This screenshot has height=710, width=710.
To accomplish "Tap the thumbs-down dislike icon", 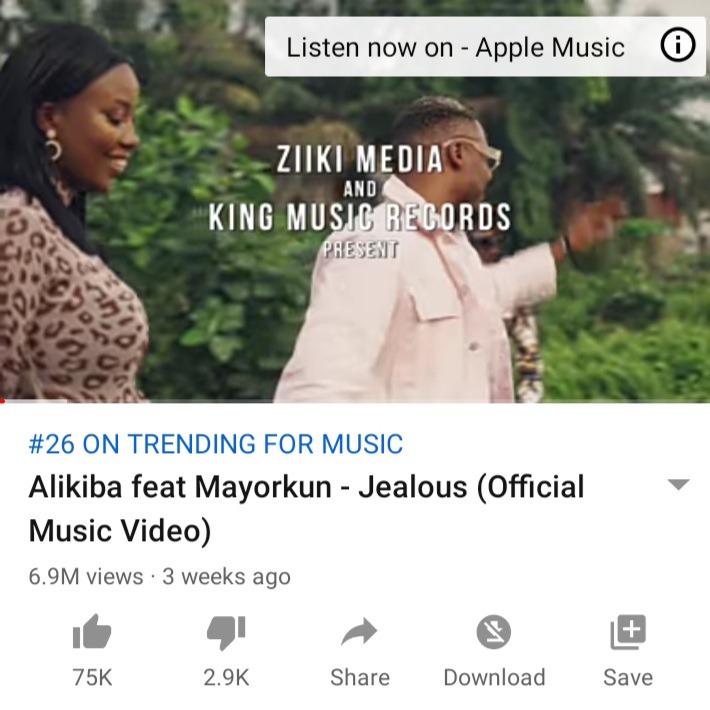I will click(226, 633).
